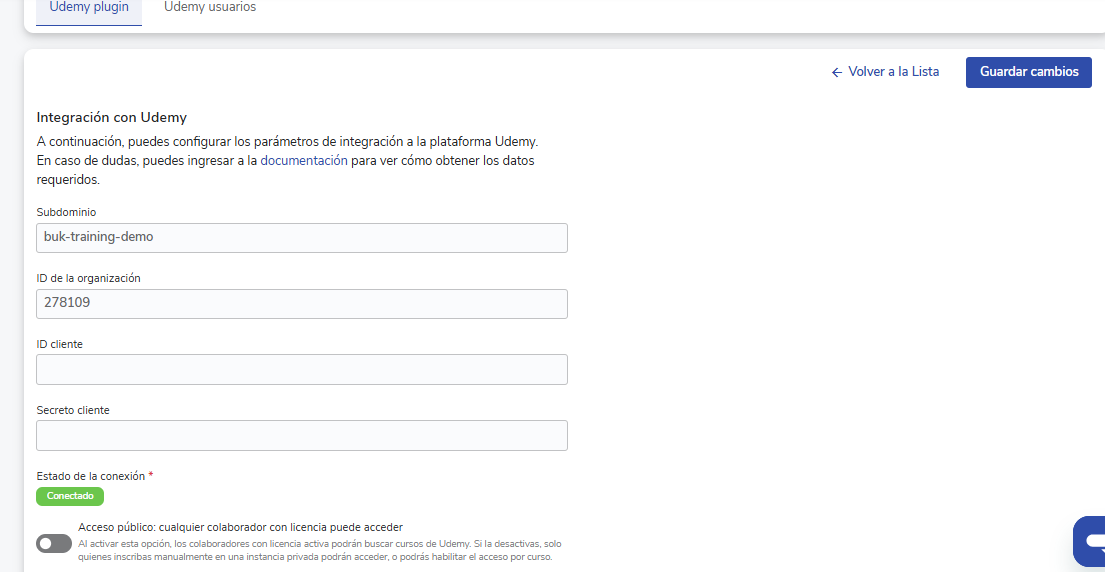
Task: Enable the Acceso público toggle switch
Action: 54,543
